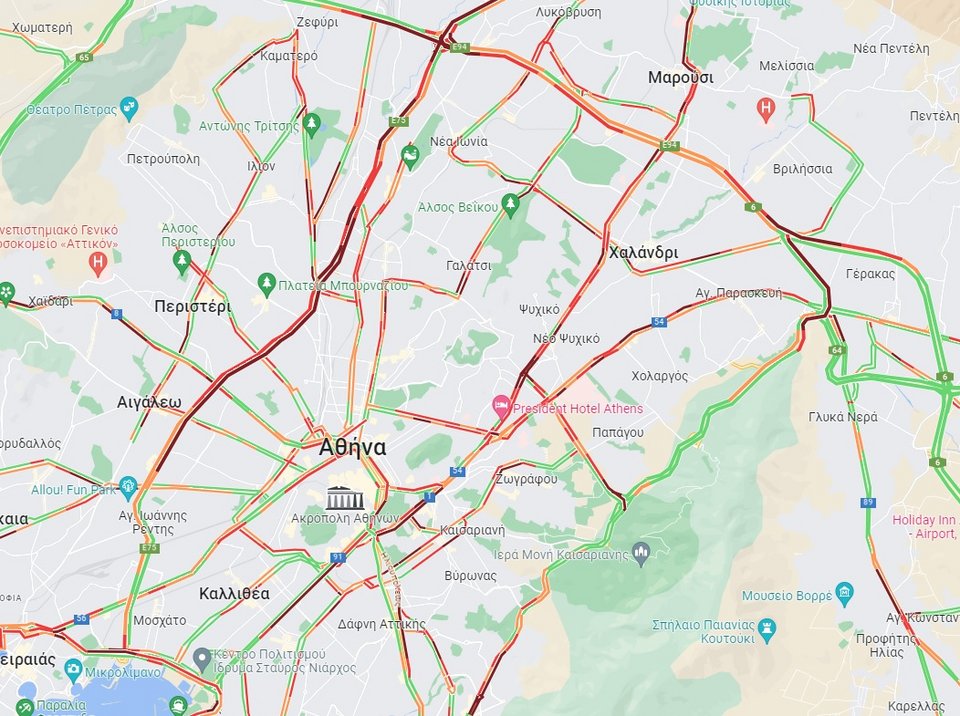960x716 pixels.
Task: Click the Αθήνα city label
Action: pos(352,447)
